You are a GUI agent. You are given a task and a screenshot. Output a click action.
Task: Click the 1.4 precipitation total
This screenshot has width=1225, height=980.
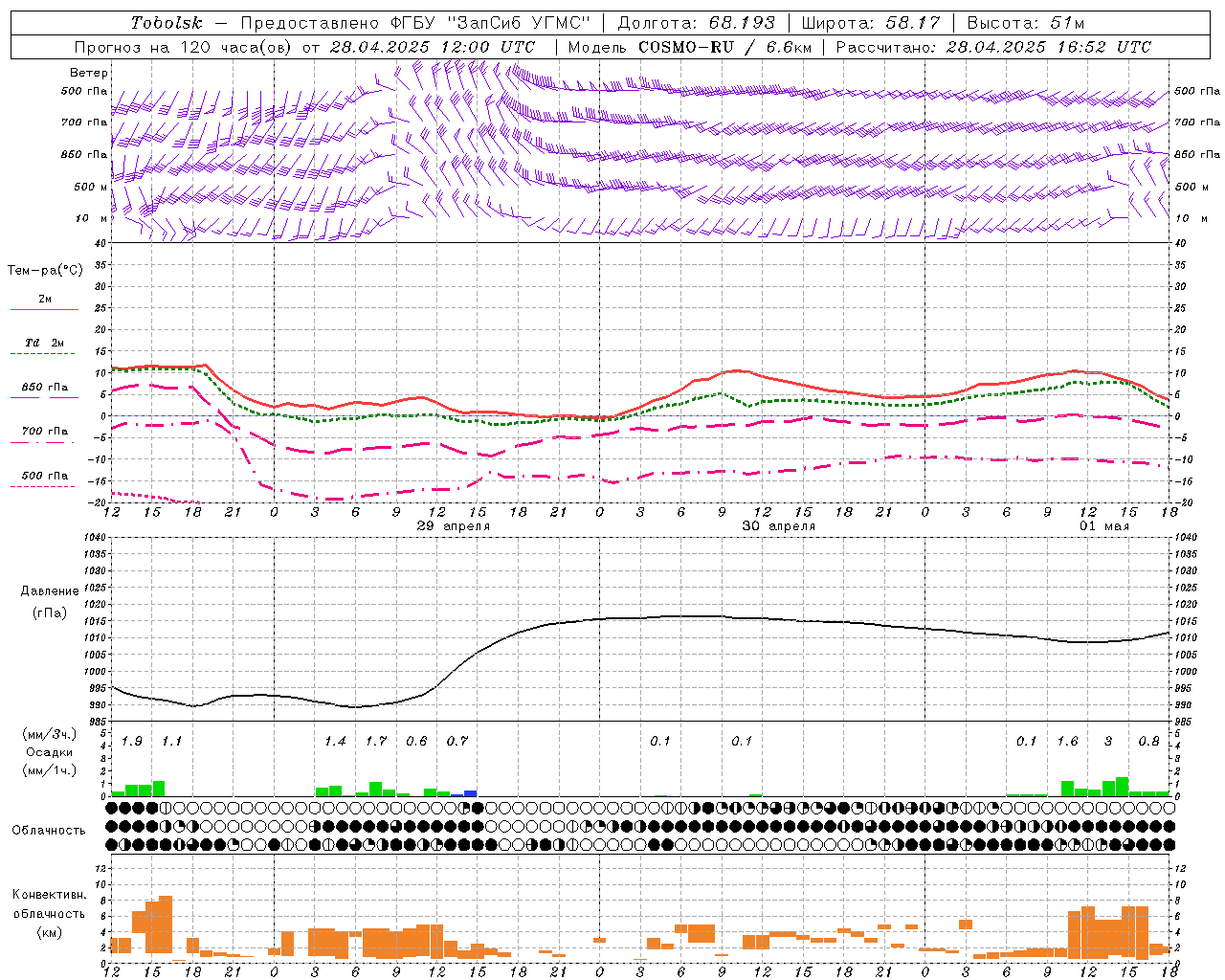click(335, 742)
